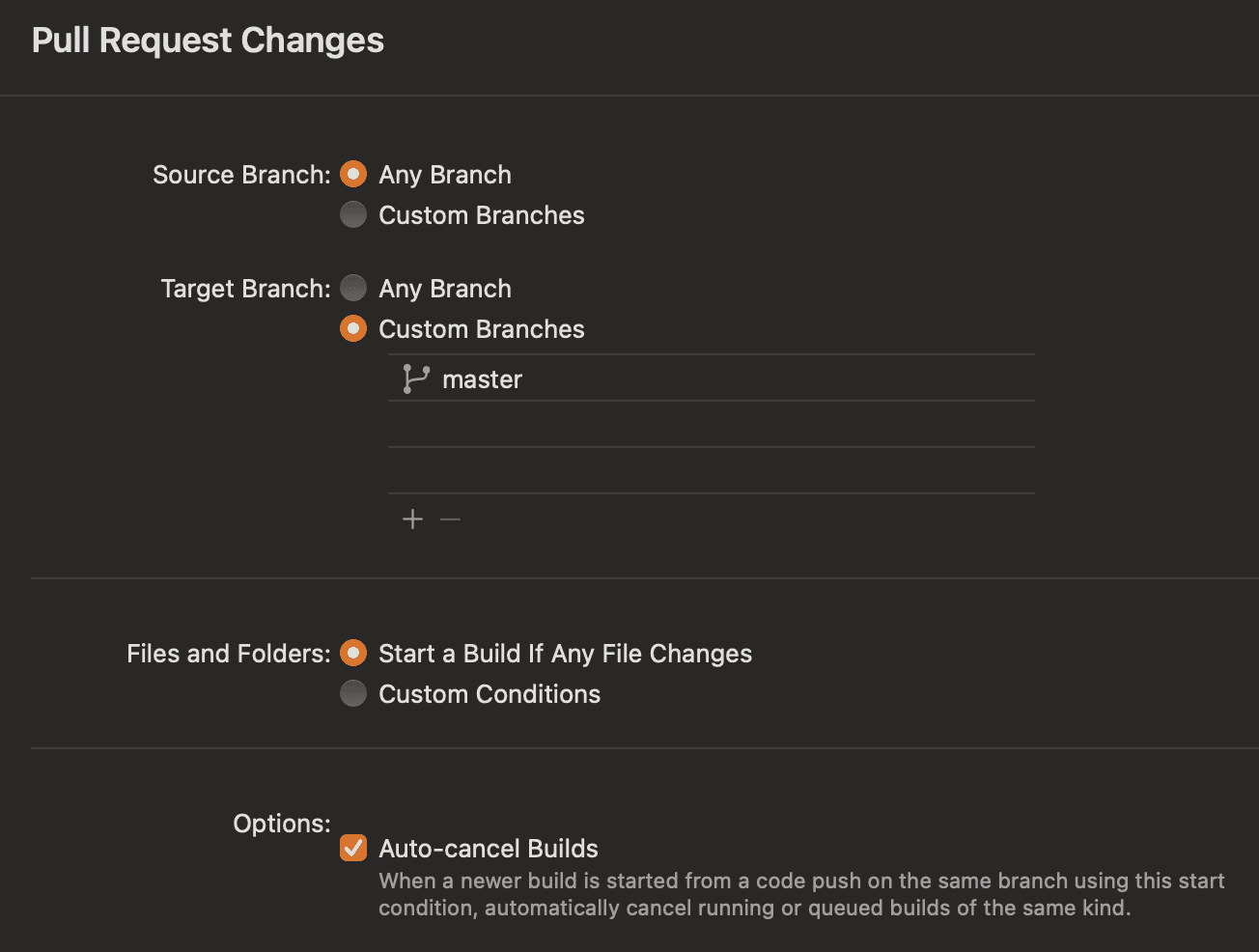Choose Custom Branches under Source Branch

[x=353, y=214]
